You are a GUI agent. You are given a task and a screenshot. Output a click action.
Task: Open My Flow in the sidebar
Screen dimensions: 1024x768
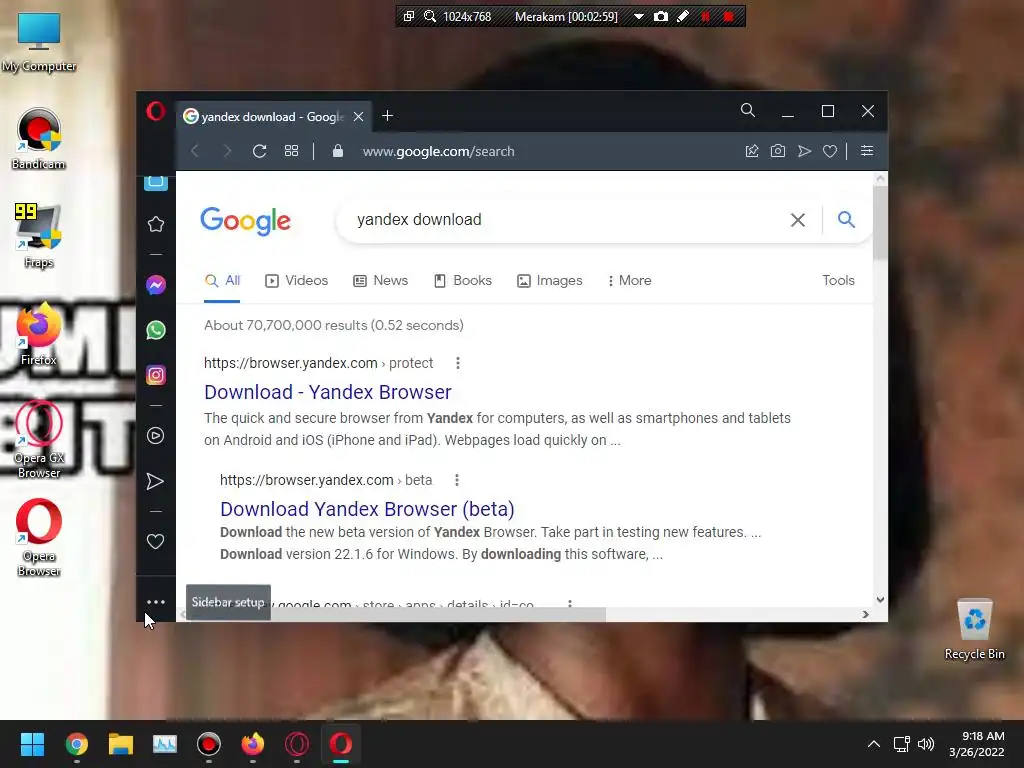(x=155, y=481)
